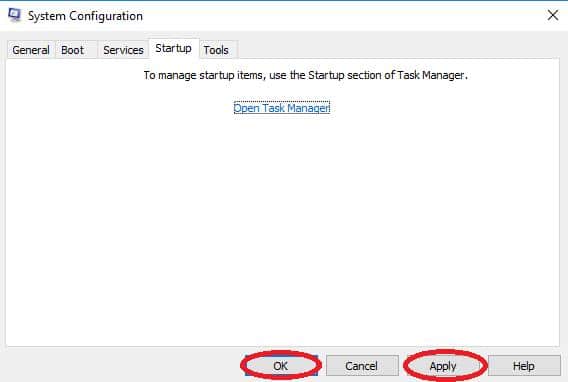This screenshot has height=382, width=568.
Task: Go to the Tools tab
Action: click(x=216, y=50)
